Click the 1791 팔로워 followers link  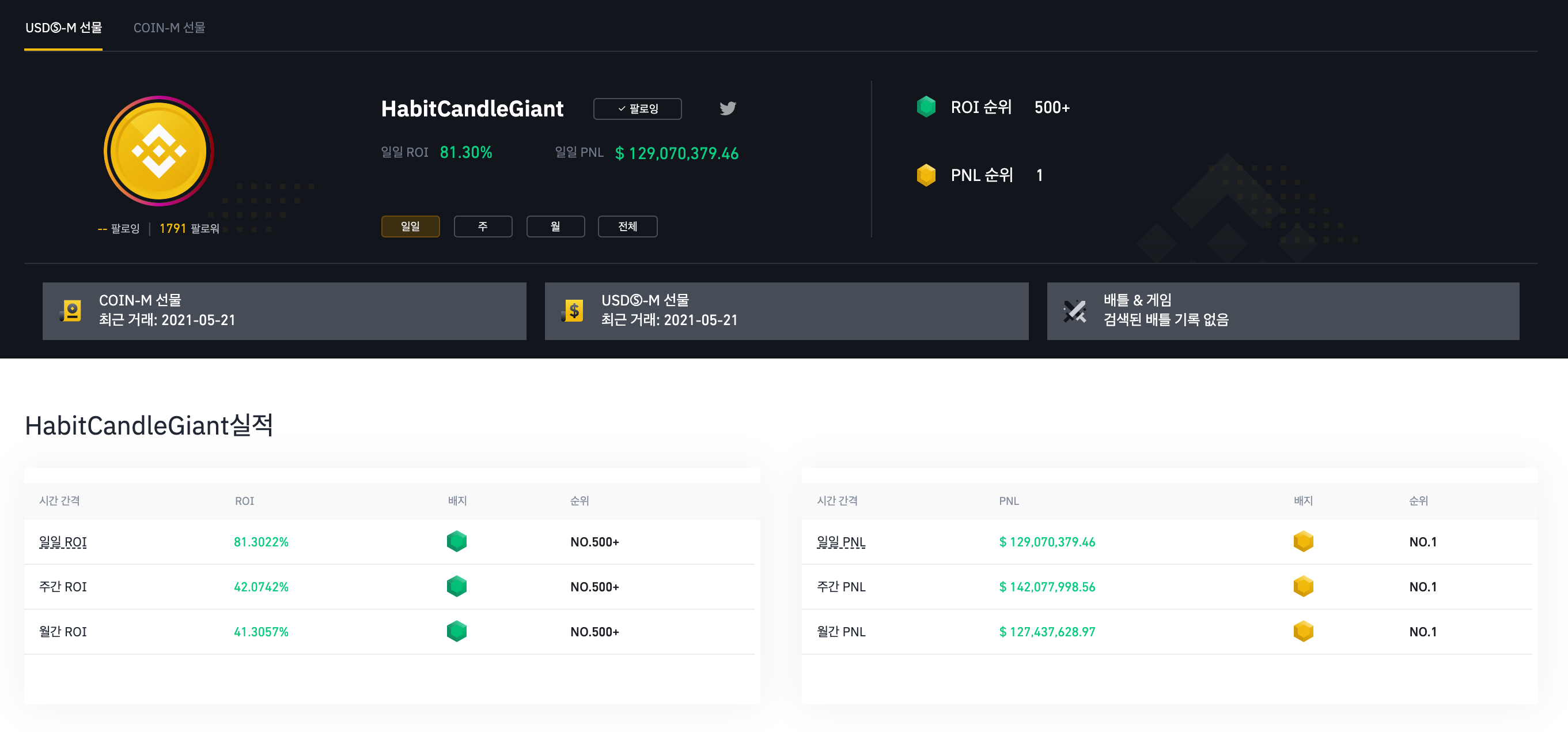[190, 228]
